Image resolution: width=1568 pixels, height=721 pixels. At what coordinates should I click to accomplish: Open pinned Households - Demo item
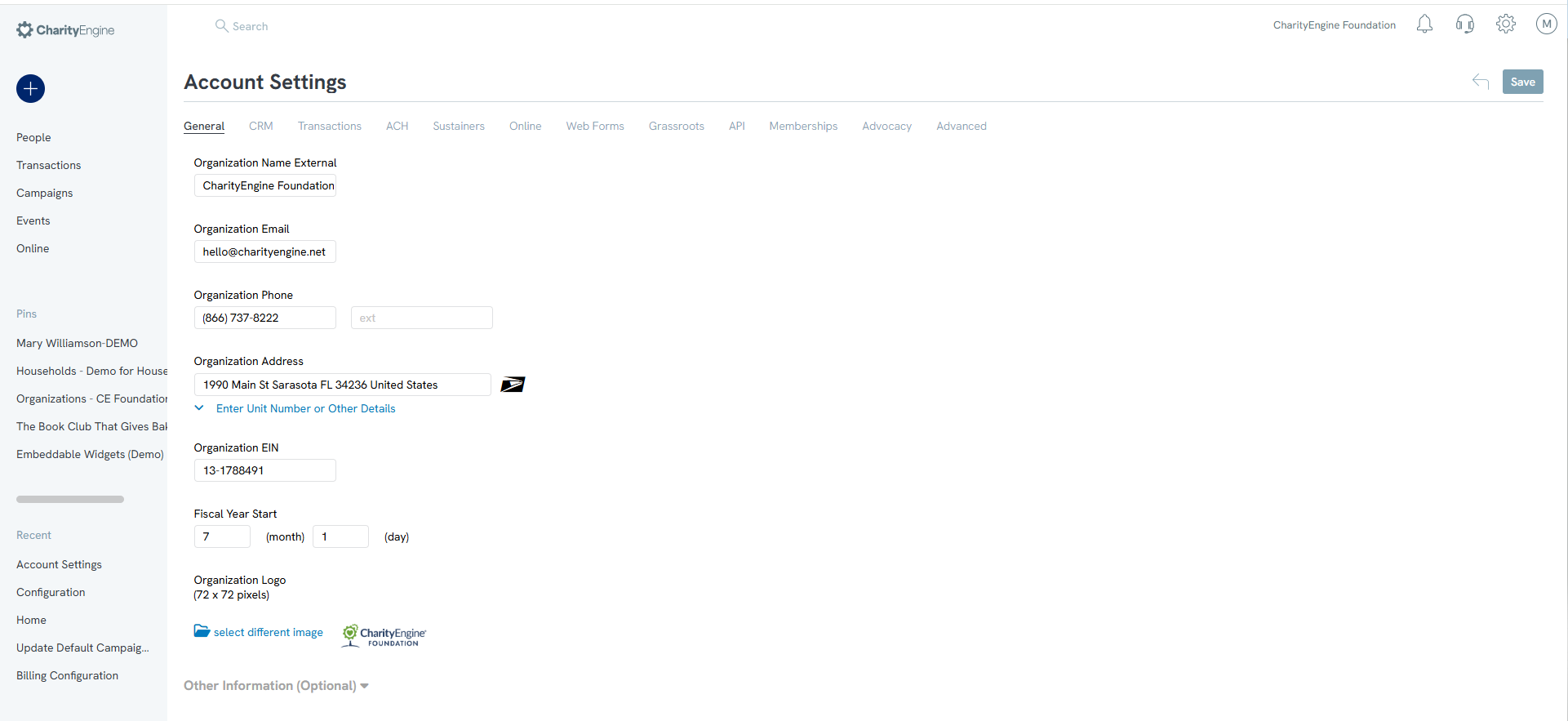click(x=91, y=371)
